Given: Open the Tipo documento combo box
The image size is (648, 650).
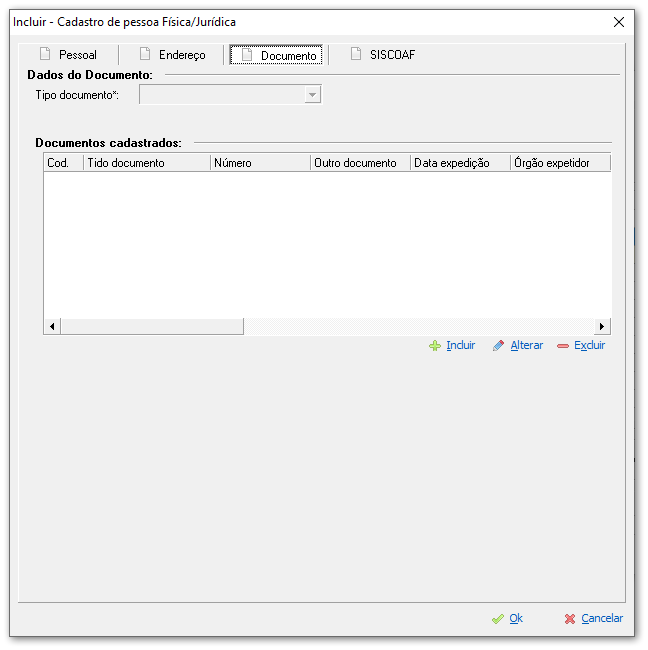Looking at the screenshot, I should (x=230, y=95).
